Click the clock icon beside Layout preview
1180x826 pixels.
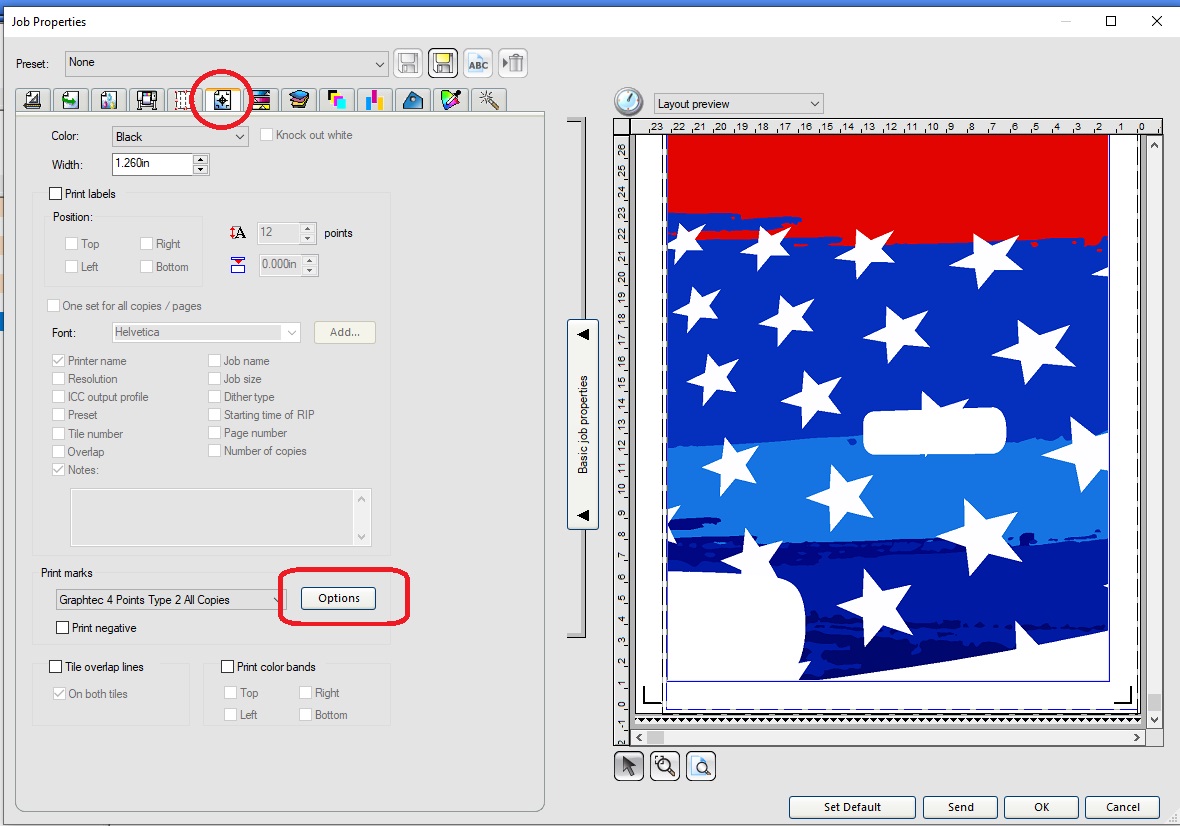tap(628, 102)
